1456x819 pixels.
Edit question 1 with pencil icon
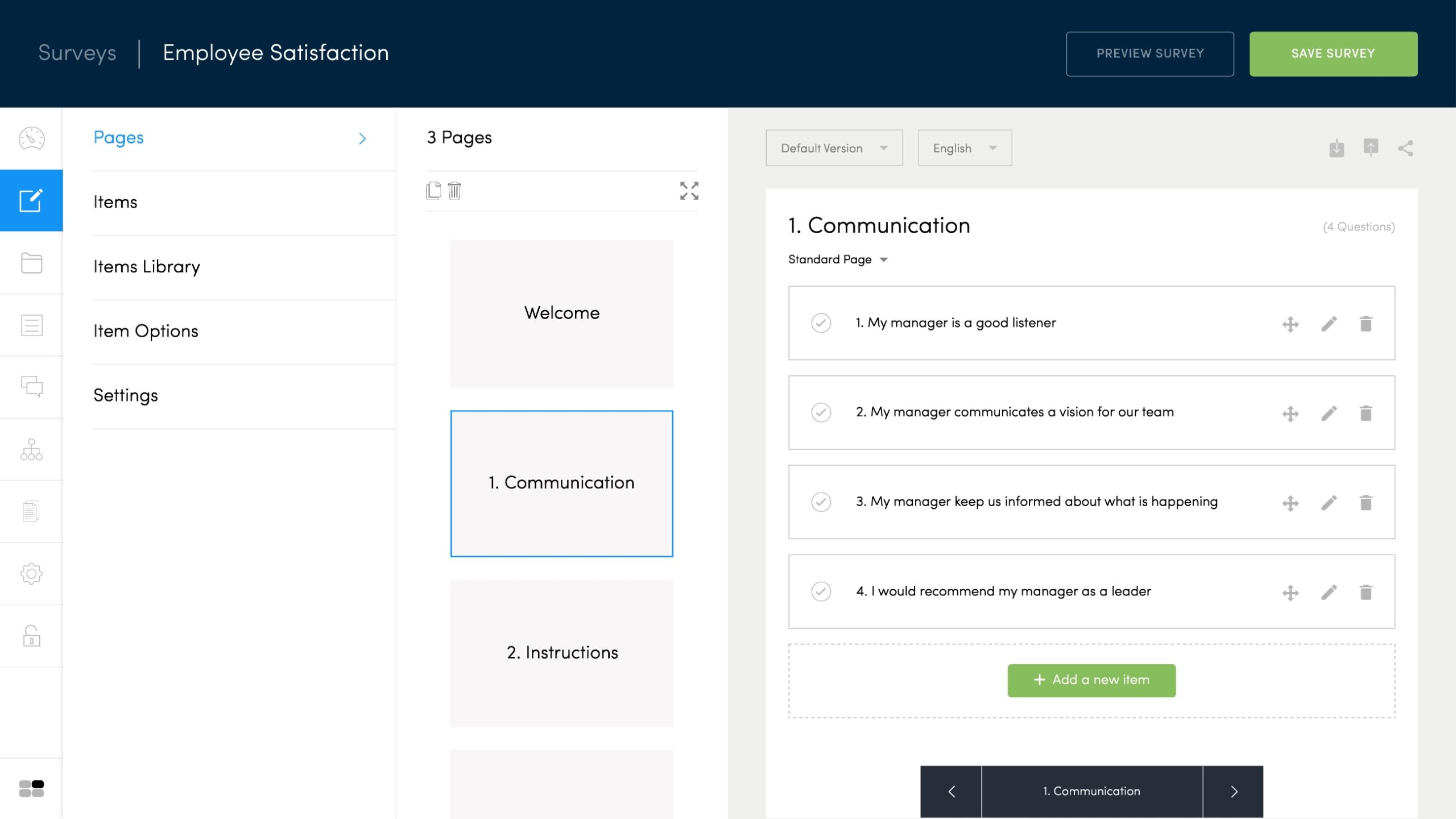click(x=1329, y=324)
